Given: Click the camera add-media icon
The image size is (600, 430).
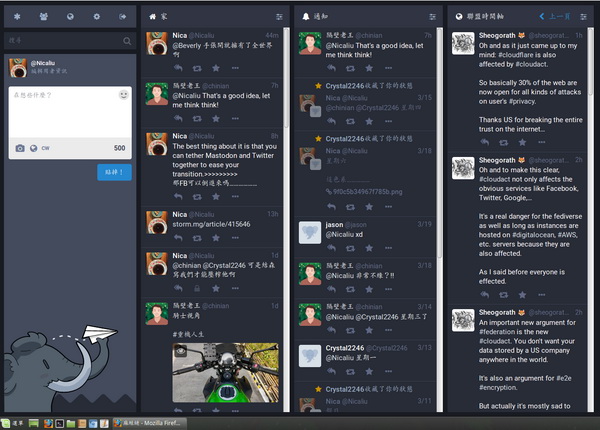Looking at the screenshot, I should click(x=20, y=148).
